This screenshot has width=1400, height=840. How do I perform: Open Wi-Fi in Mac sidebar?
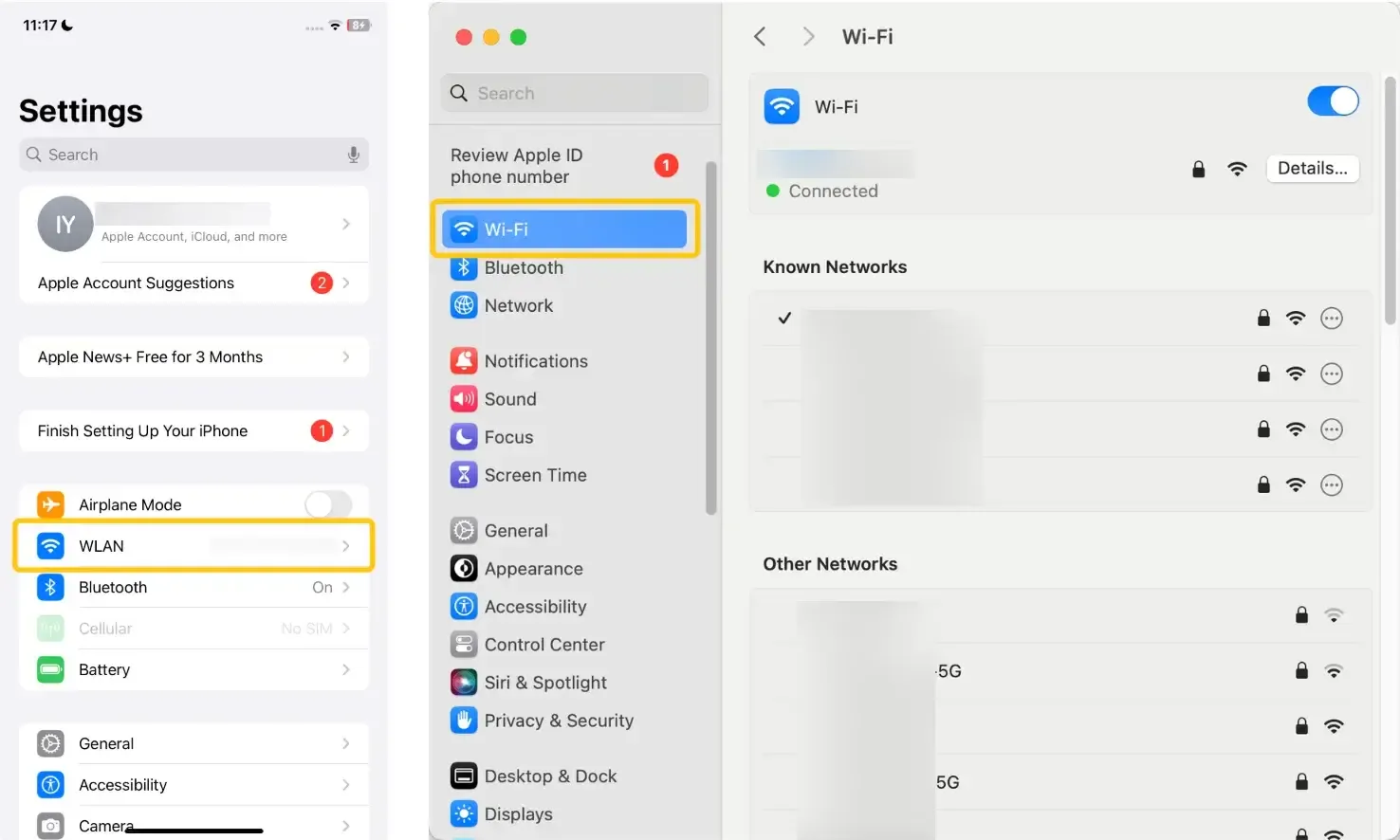click(563, 229)
